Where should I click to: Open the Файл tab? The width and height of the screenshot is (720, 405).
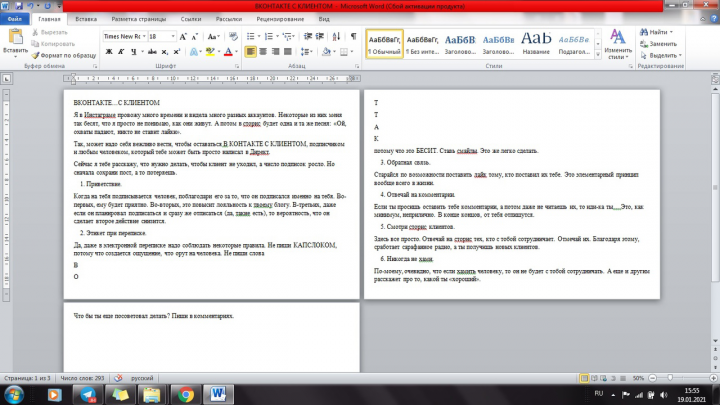(15, 19)
